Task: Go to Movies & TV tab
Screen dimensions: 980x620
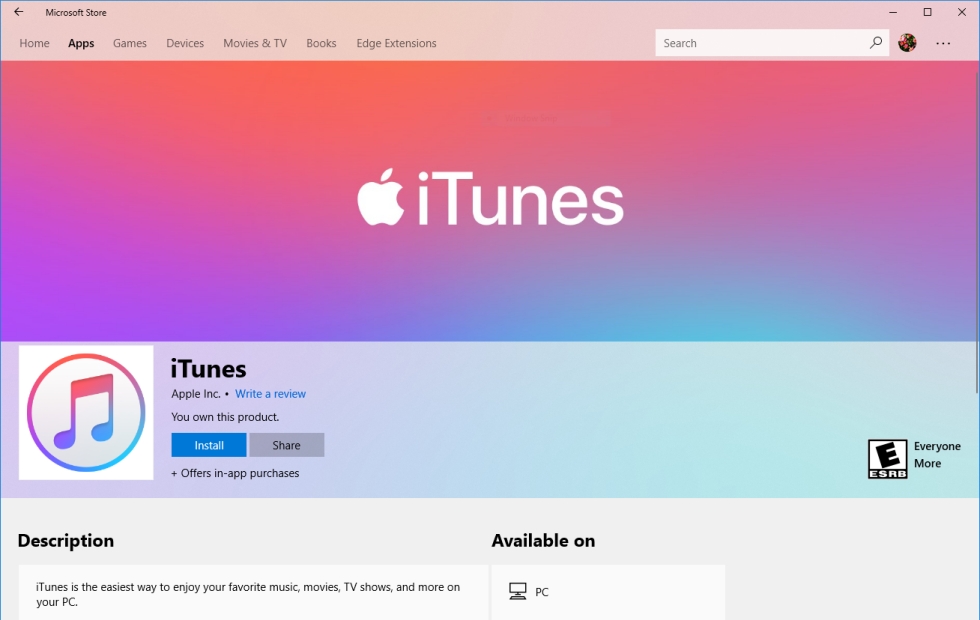Action: (x=255, y=43)
